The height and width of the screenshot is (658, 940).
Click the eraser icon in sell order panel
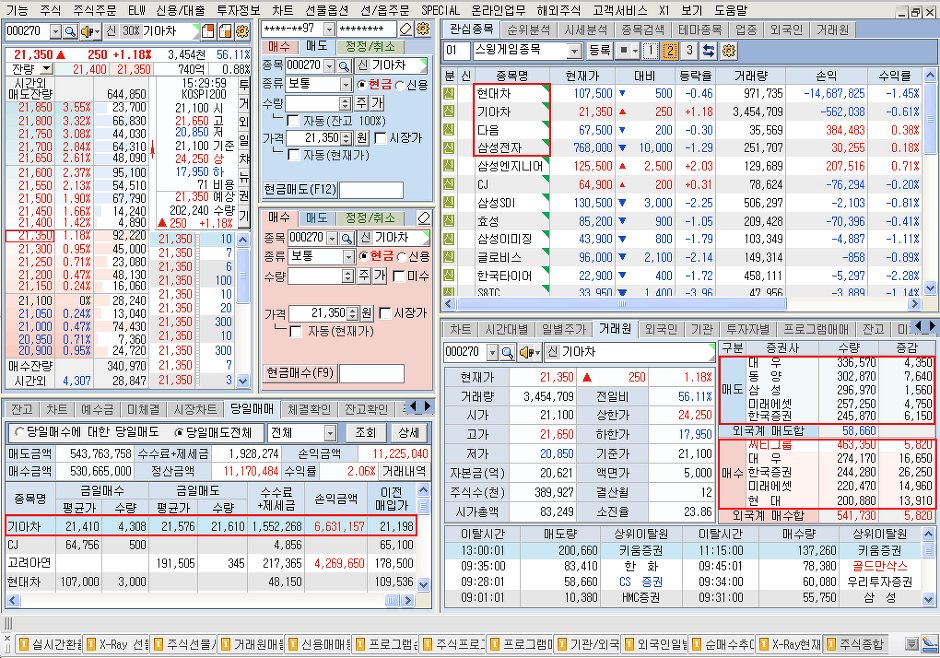[406, 29]
